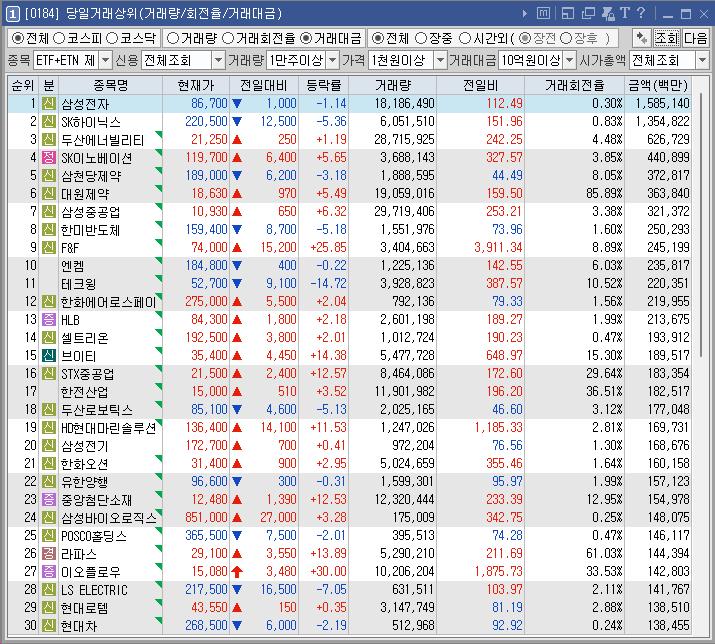
Task: Click the 조회 button
Action: (667, 38)
